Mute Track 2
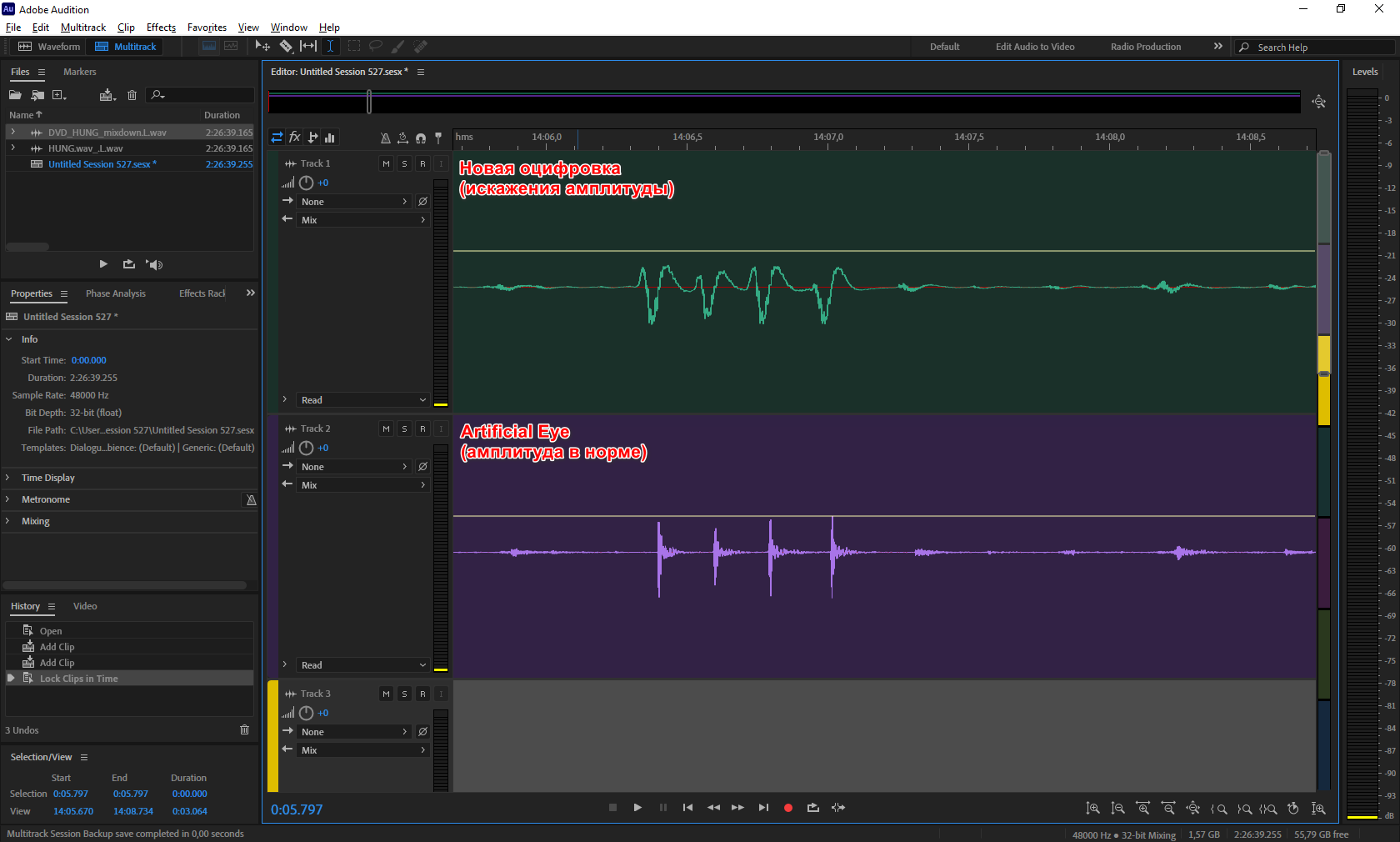 [386, 429]
